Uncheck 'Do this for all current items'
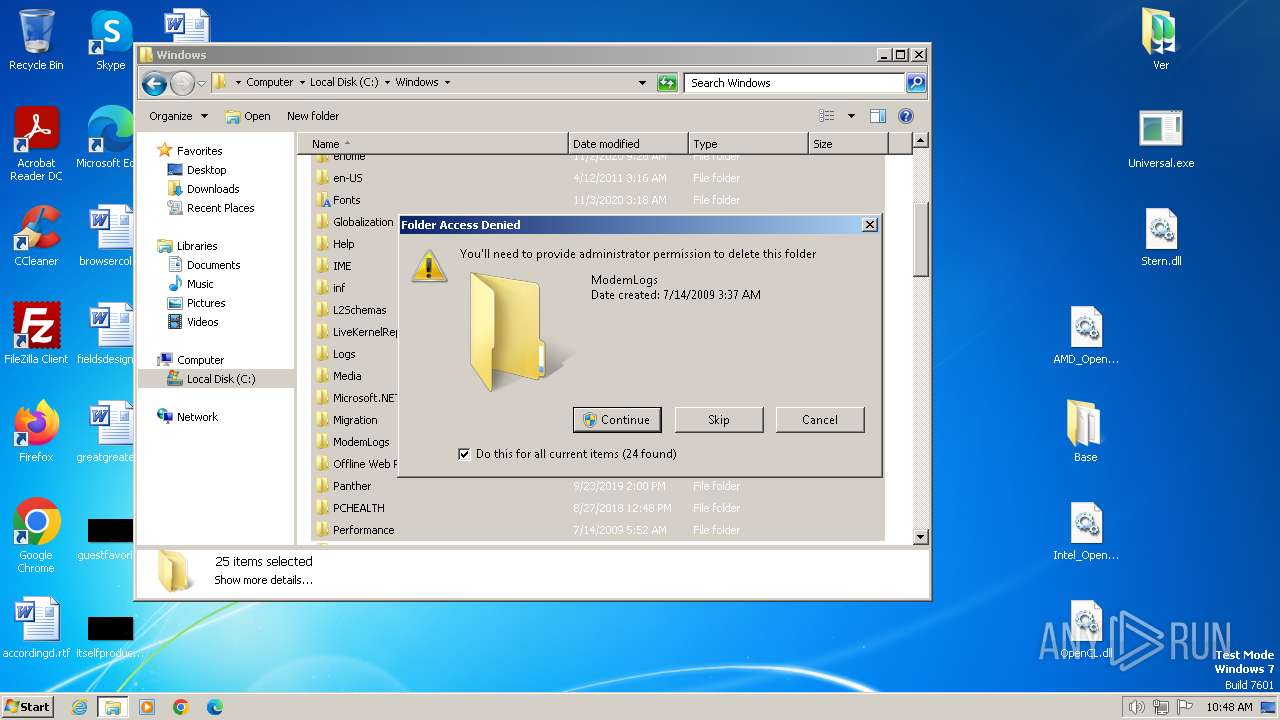The image size is (1280, 720). tap(464, 454)
